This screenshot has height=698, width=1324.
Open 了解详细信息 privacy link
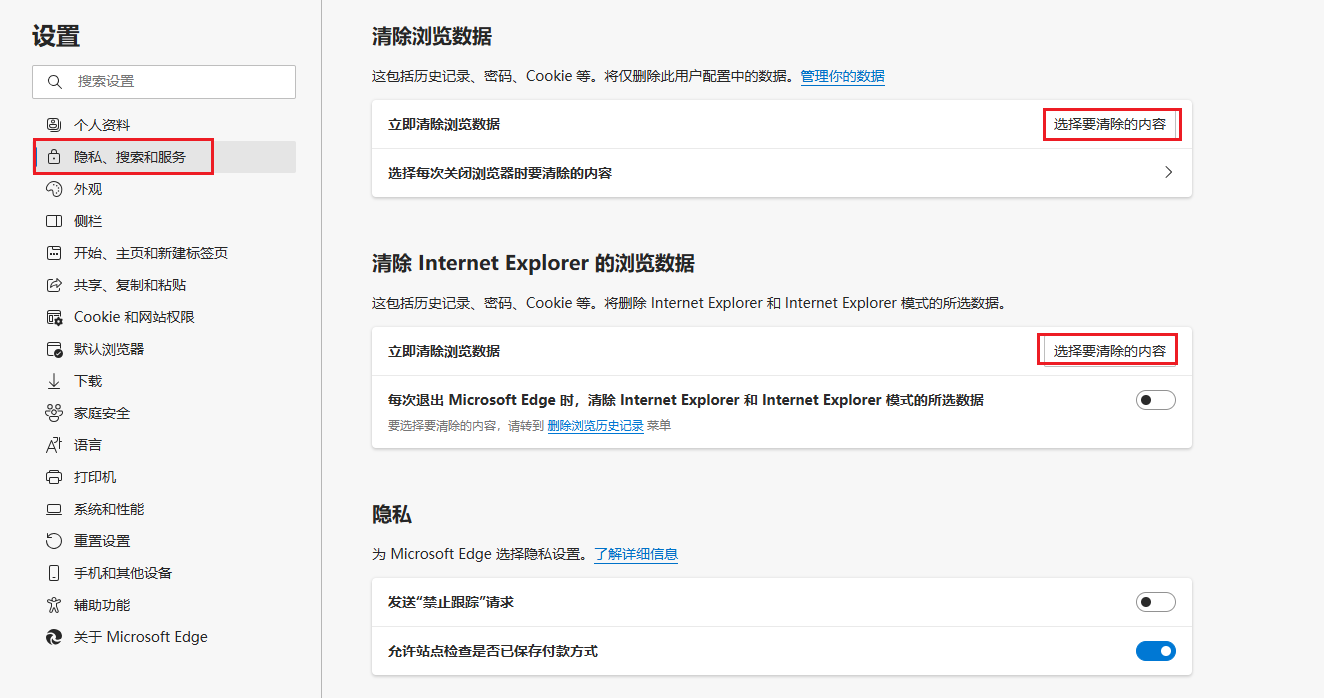point(636,554)
